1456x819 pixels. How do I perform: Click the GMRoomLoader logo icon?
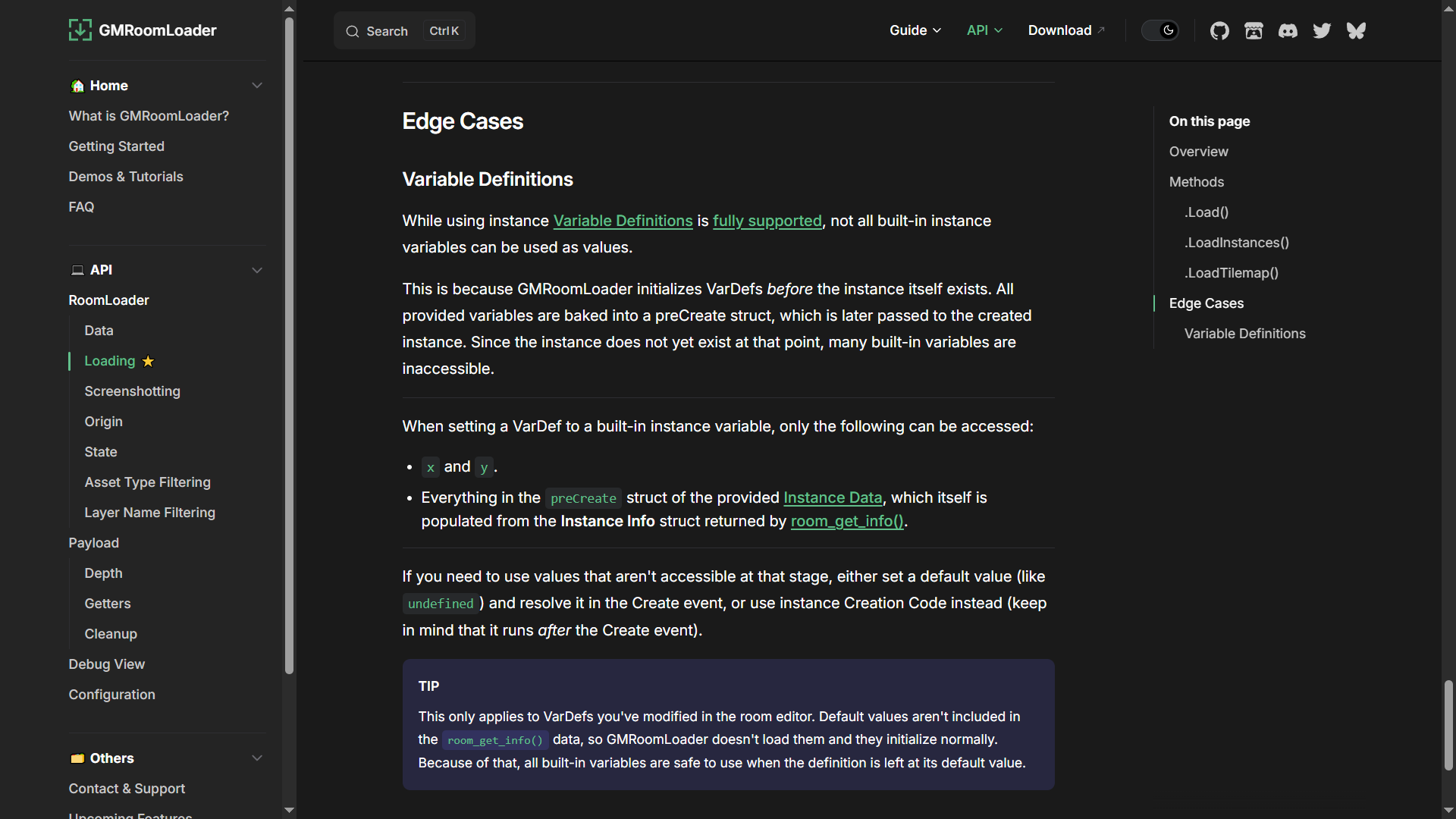[x=80, y=30]
